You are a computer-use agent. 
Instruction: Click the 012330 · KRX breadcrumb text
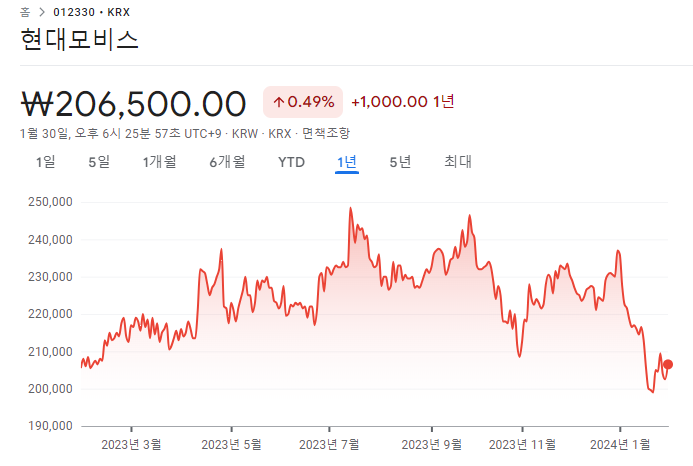[91, 12]
